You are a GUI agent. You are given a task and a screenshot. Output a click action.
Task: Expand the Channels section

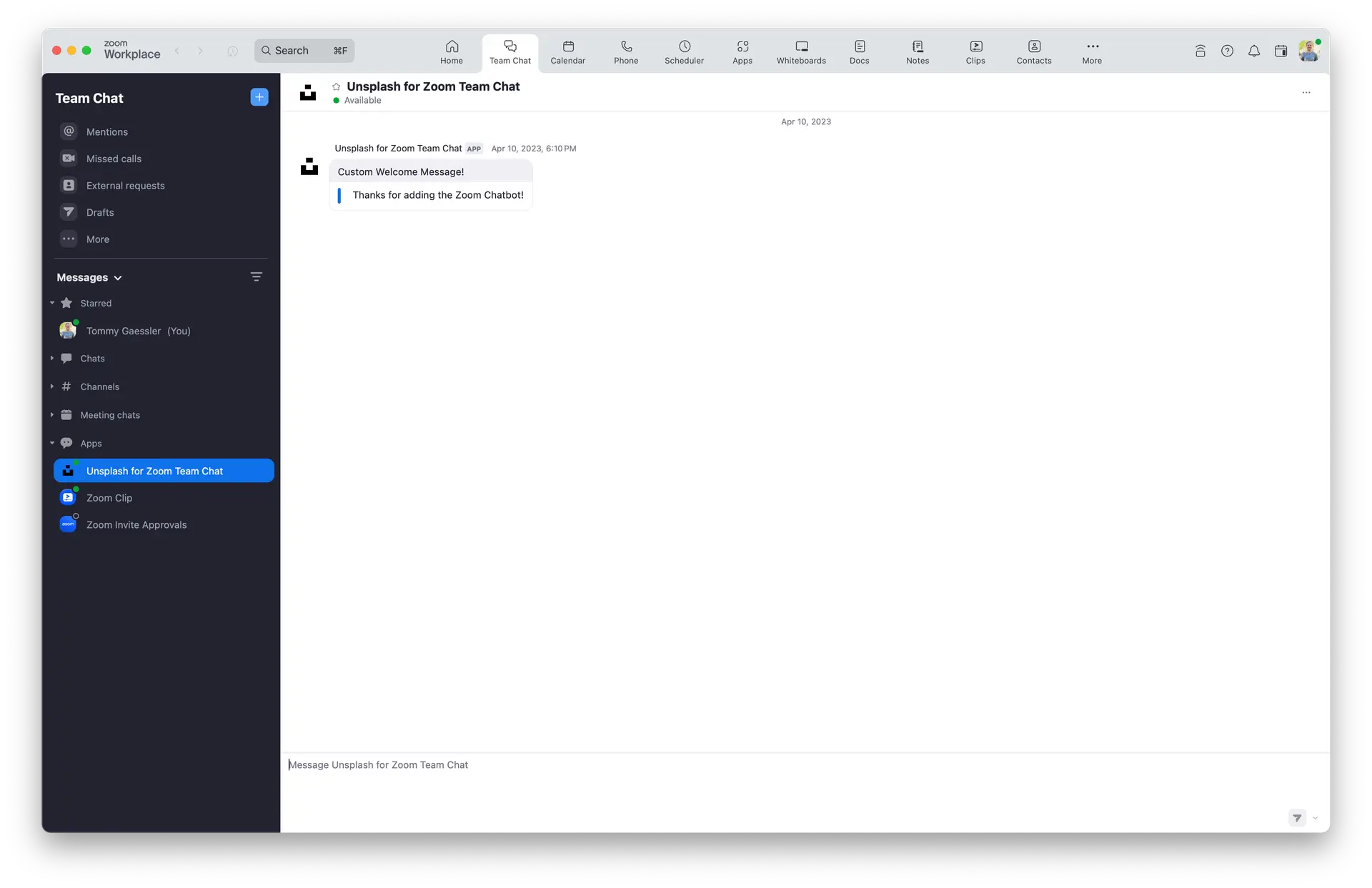(52, 386)
